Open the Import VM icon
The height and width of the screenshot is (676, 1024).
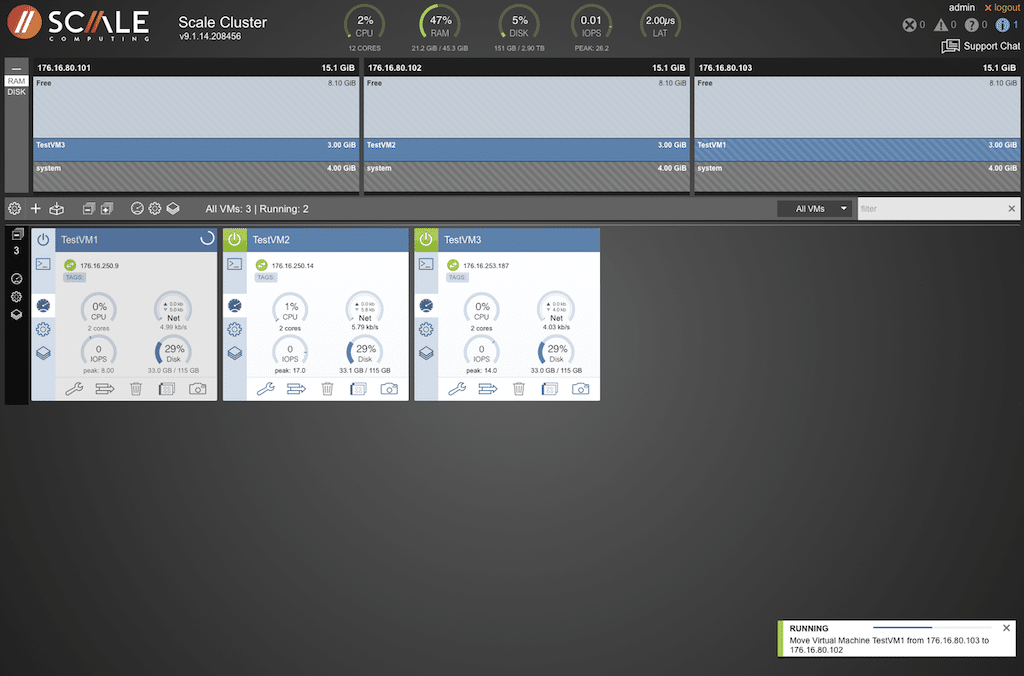(x=57, y=208)
